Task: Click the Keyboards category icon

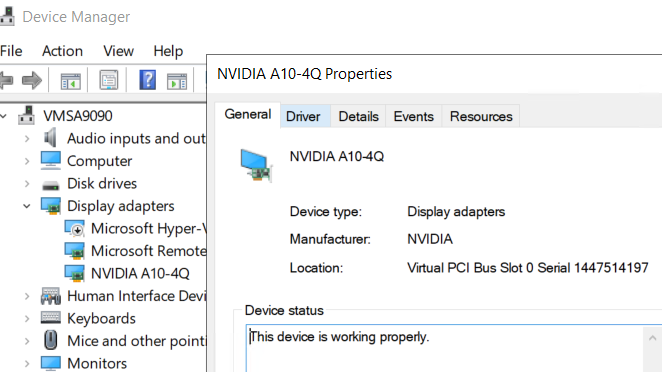Action: pyautogui.click(x=51, y=318)
